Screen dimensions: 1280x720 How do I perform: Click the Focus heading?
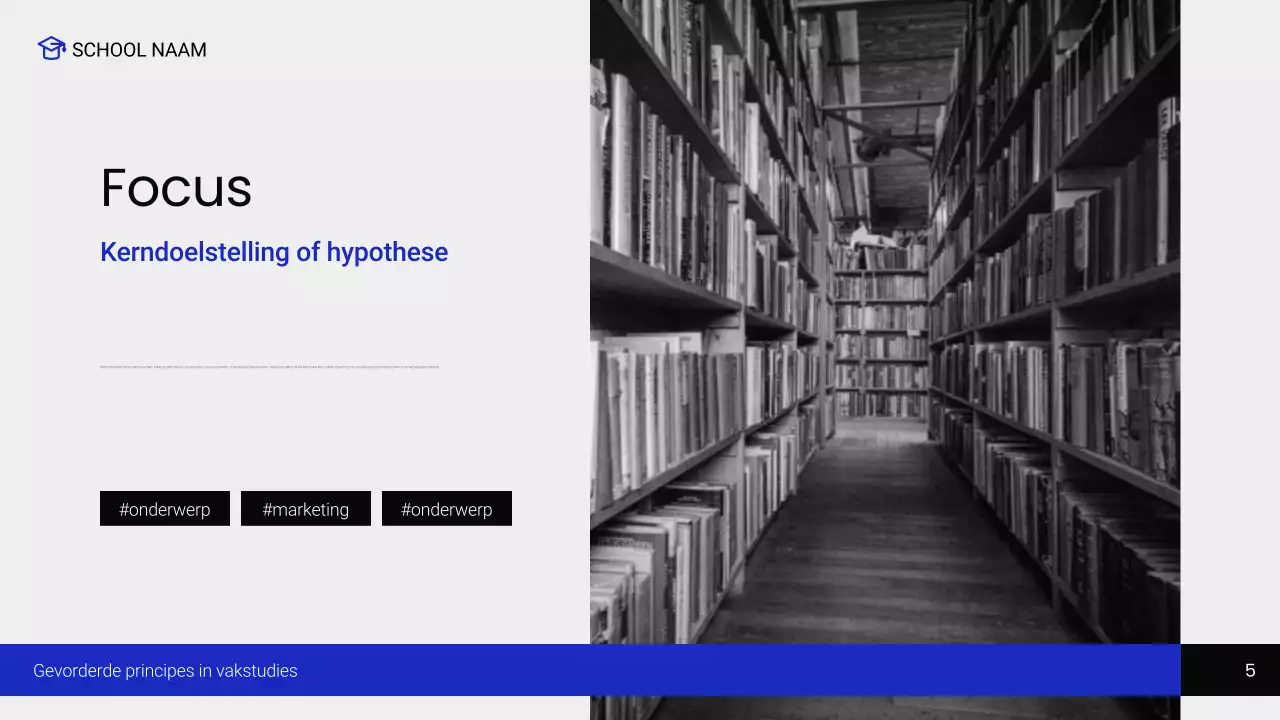[176, 188]
